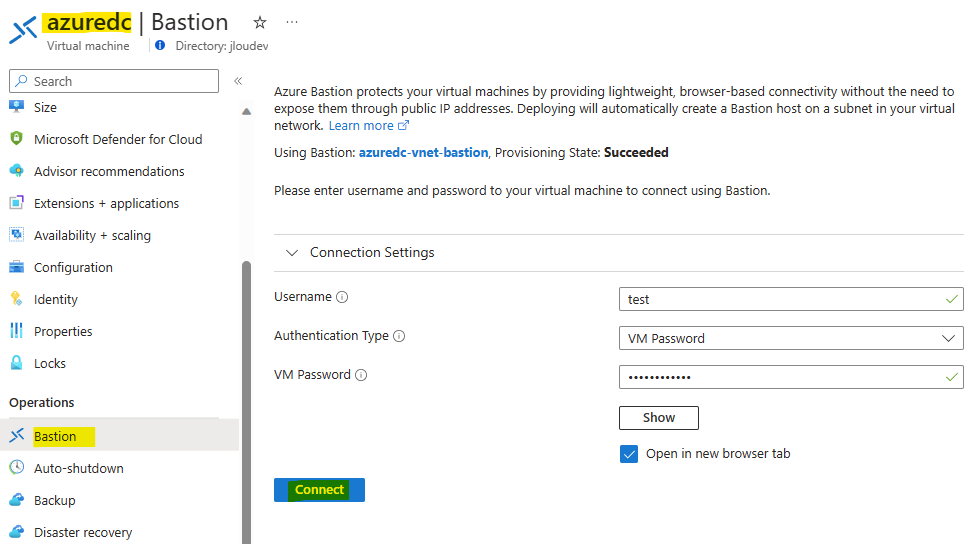Click the Succeeded provisioning state text

coord(636,152)
